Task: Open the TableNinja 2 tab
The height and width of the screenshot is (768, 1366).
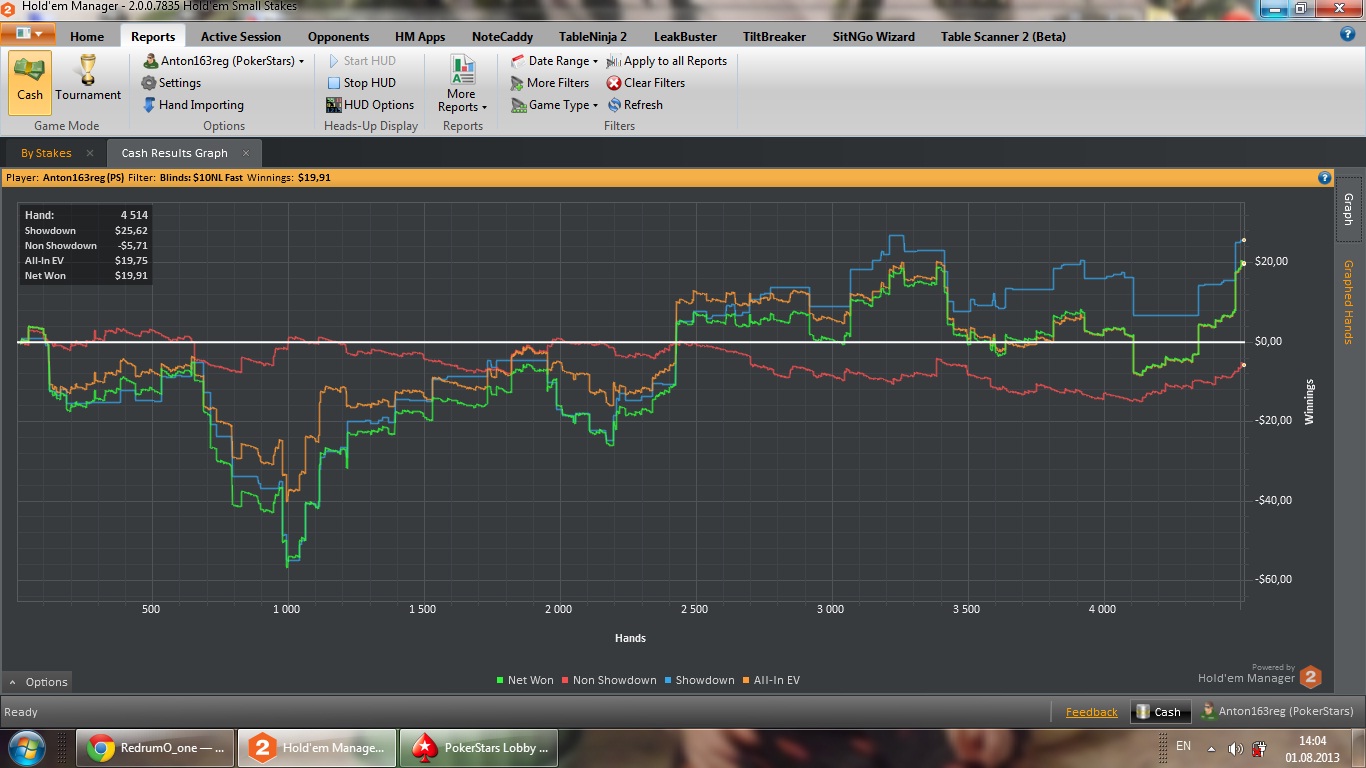Action: tap(593, 36)
